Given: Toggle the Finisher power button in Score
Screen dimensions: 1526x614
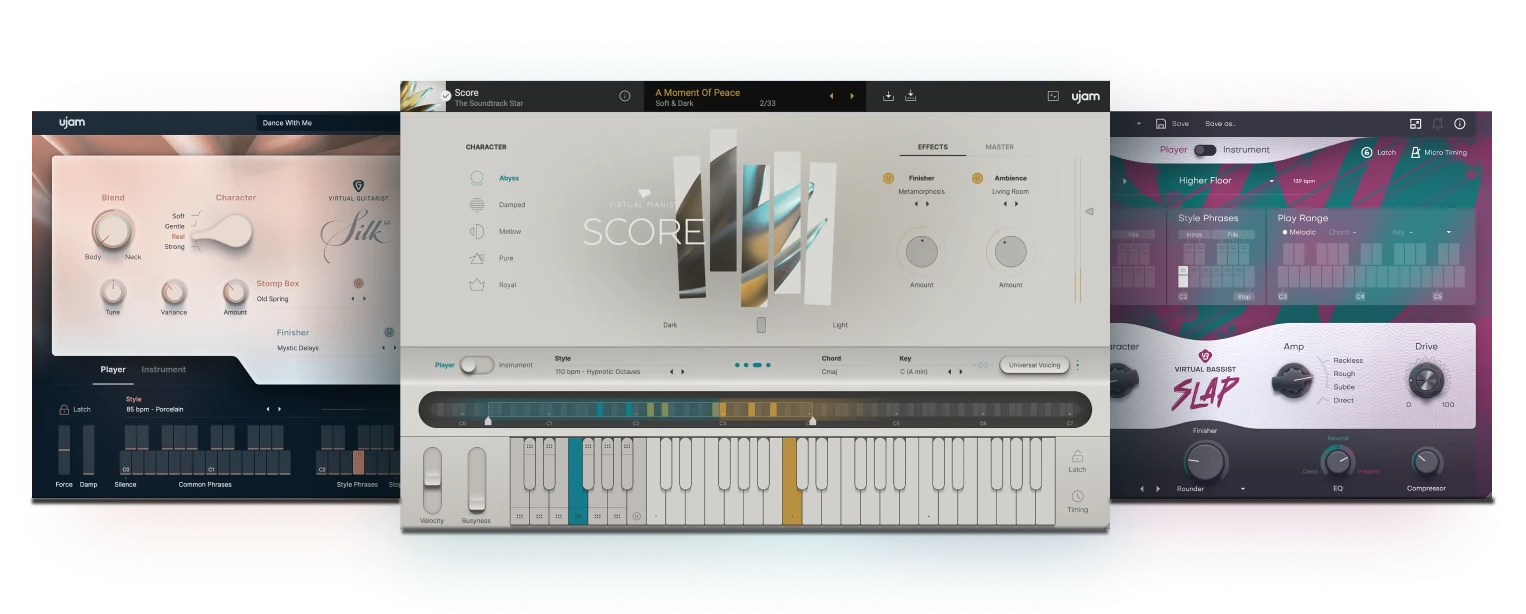Looking at the screenshot, I should pos(887,178).
